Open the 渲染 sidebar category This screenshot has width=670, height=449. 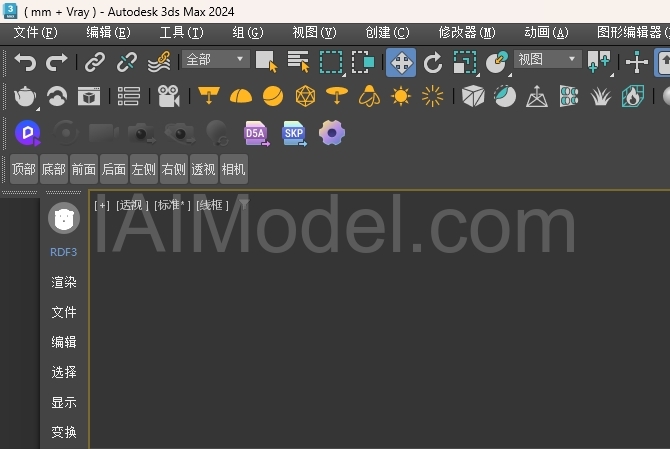click(64, 282)
